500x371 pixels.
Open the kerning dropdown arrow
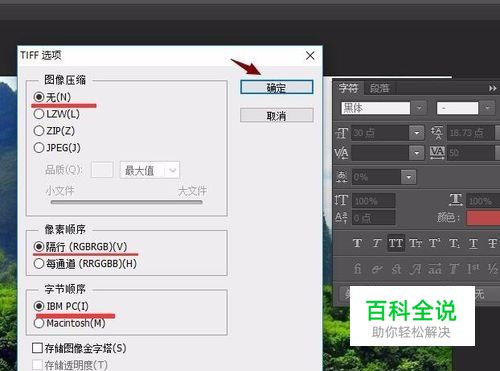point(417,153)
